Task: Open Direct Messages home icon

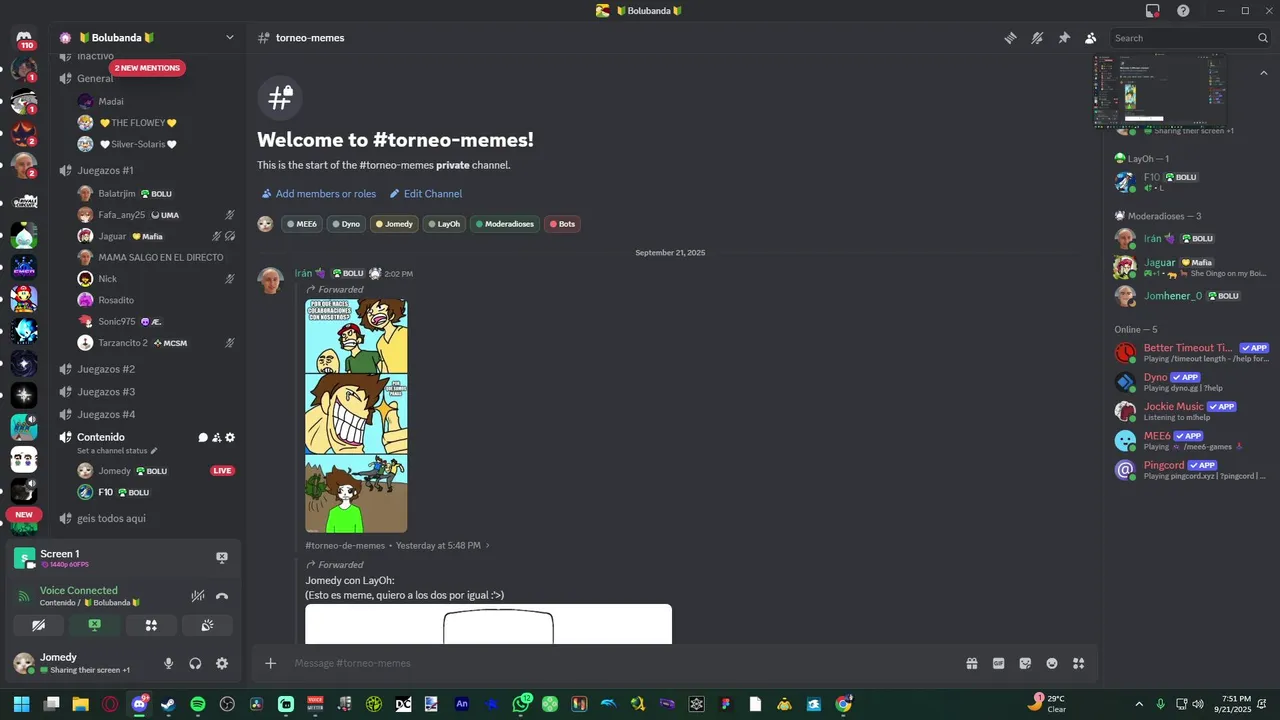Action: (x=24, y=37)
